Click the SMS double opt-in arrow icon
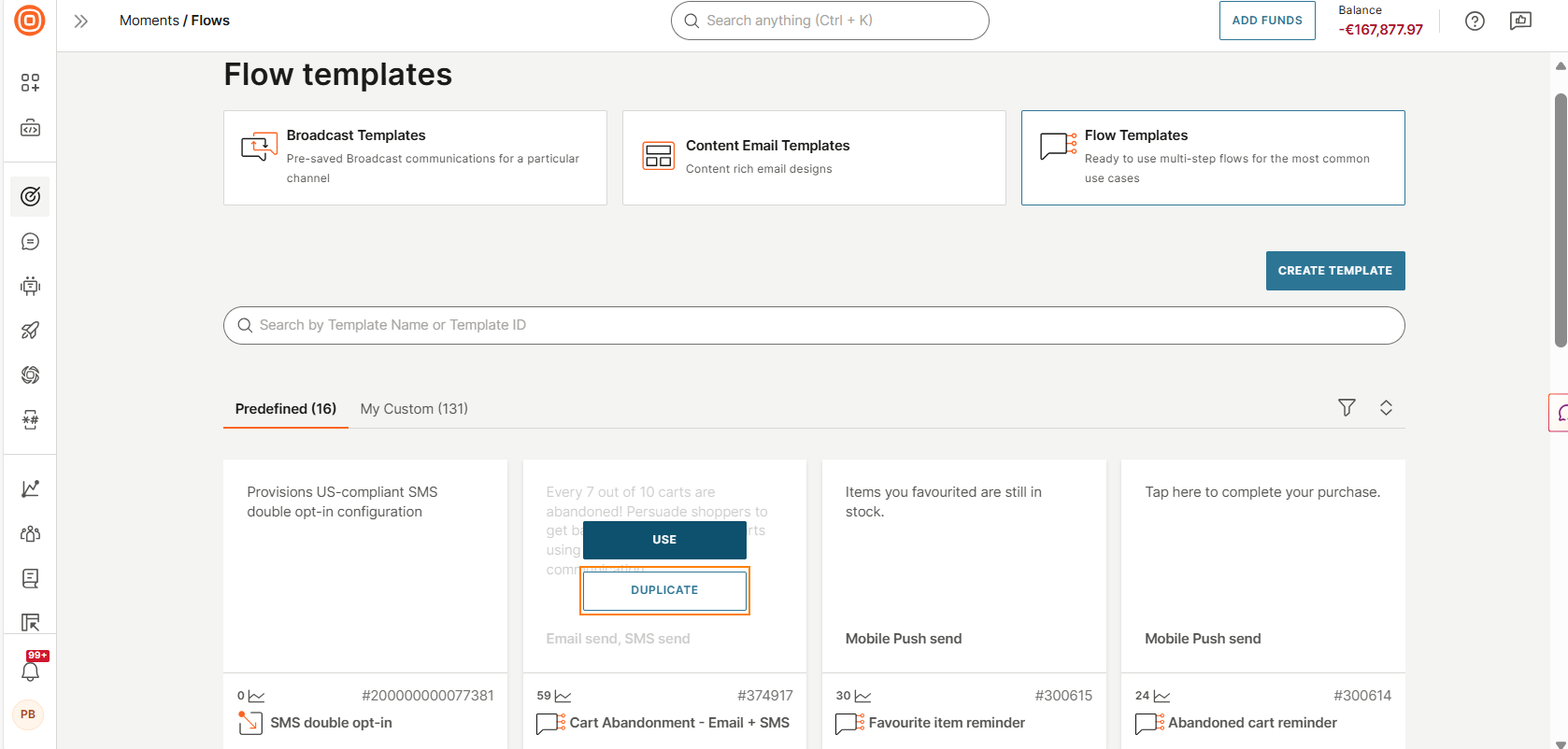Viewport: 1568px width, 749px height. 250,723
